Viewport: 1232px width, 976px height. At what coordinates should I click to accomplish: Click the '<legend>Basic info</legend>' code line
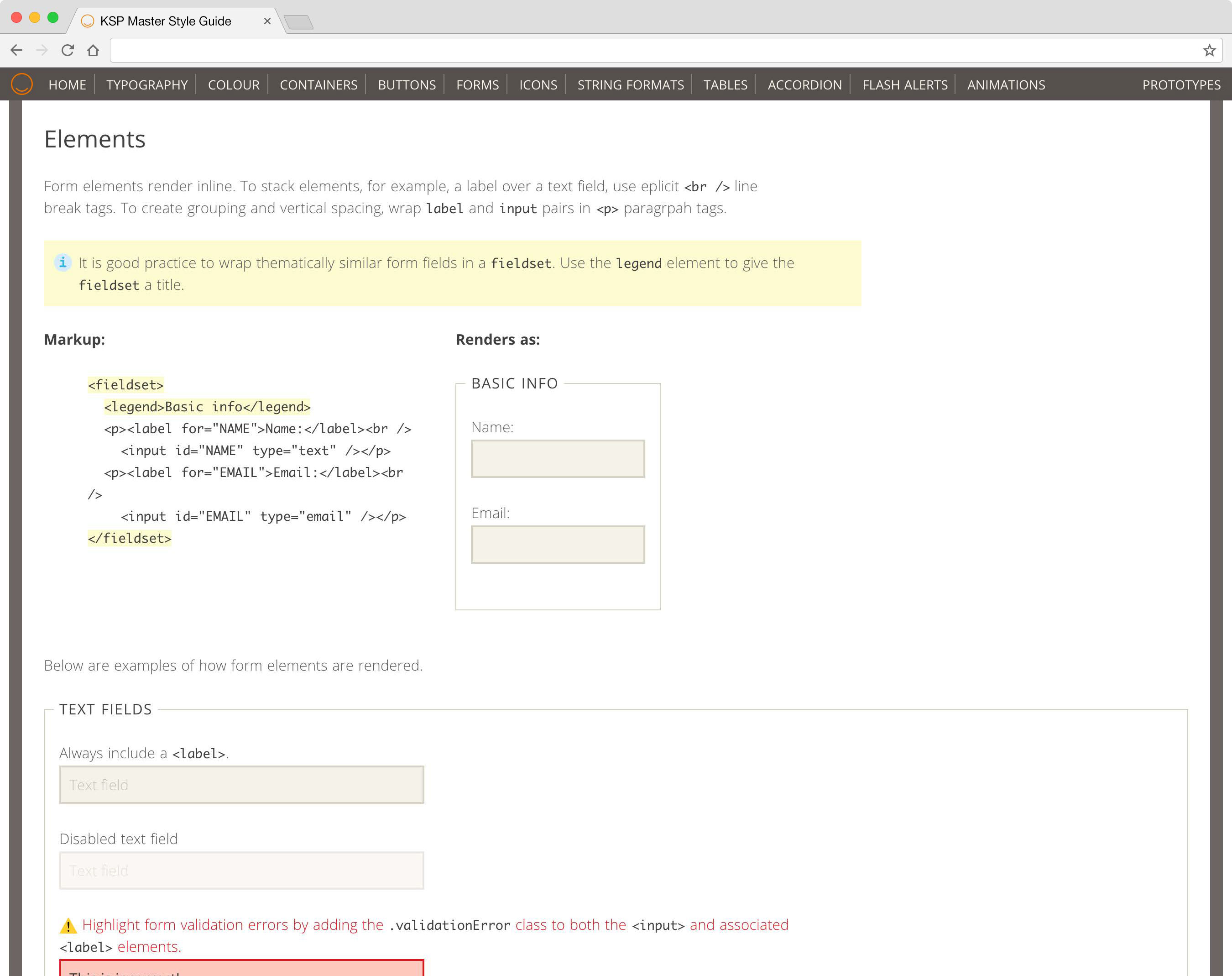click(x=207, y=406)
